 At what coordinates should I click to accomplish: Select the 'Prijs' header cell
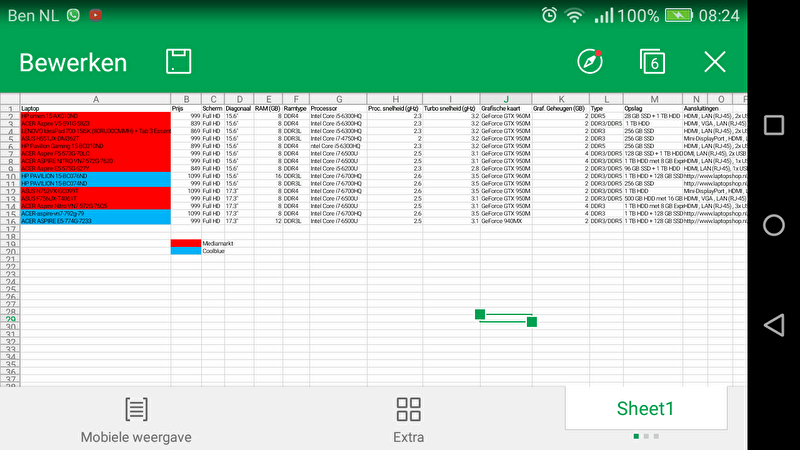[186, 108]
